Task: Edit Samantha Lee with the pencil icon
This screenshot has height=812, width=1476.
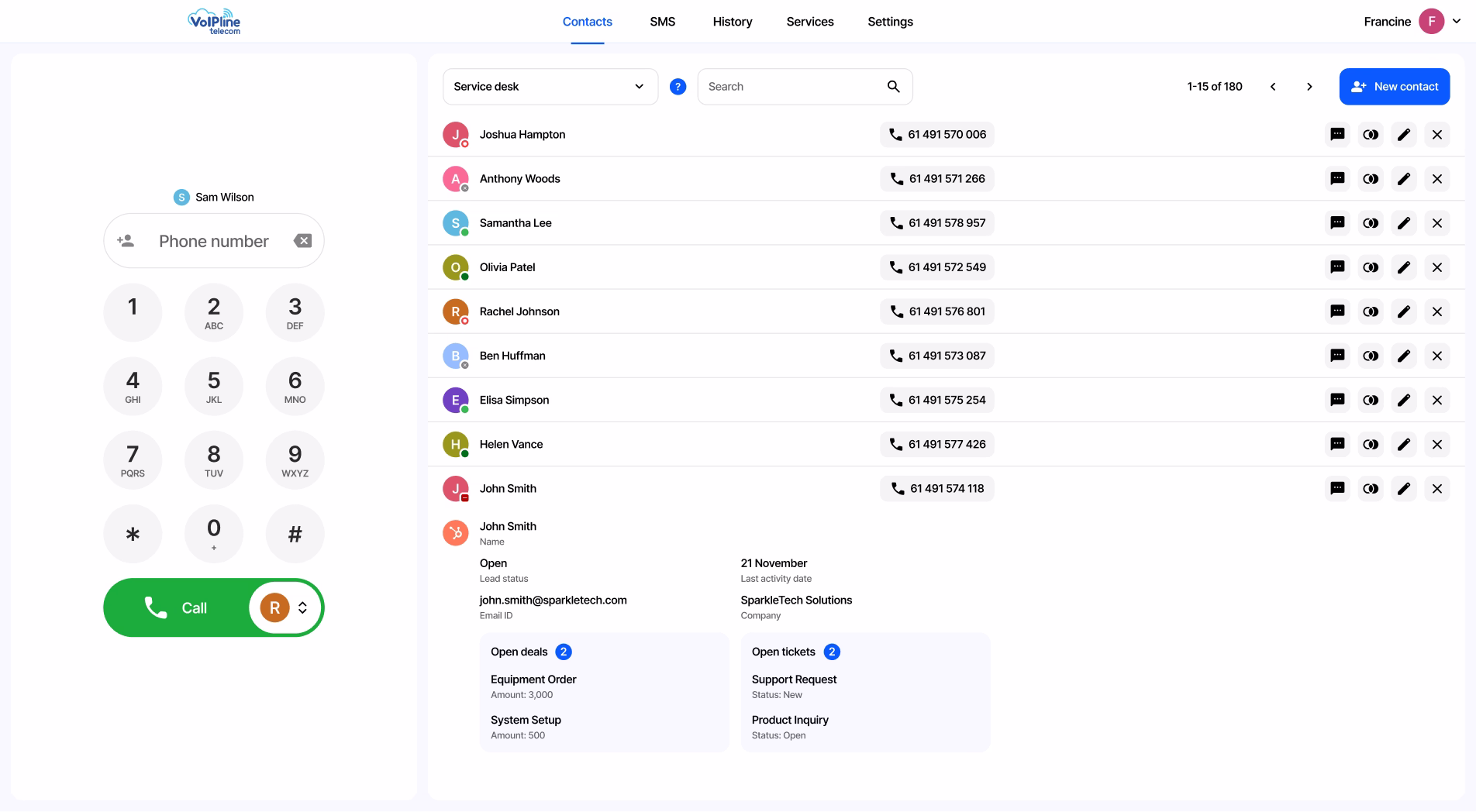Action: [x=1404, y=223]
